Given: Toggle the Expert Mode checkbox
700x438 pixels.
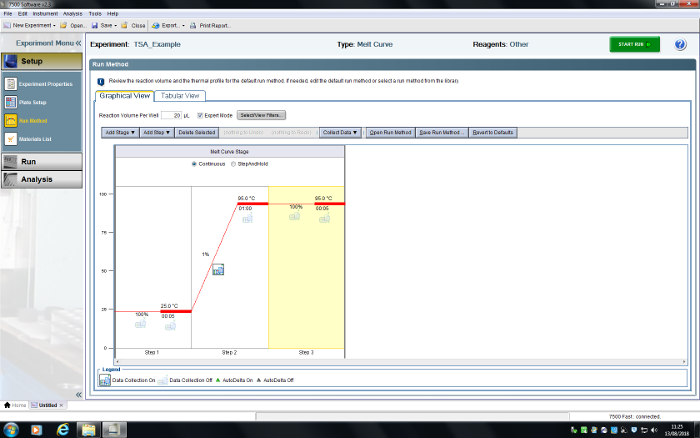Looking at the screenshot, I should (200, 116).
